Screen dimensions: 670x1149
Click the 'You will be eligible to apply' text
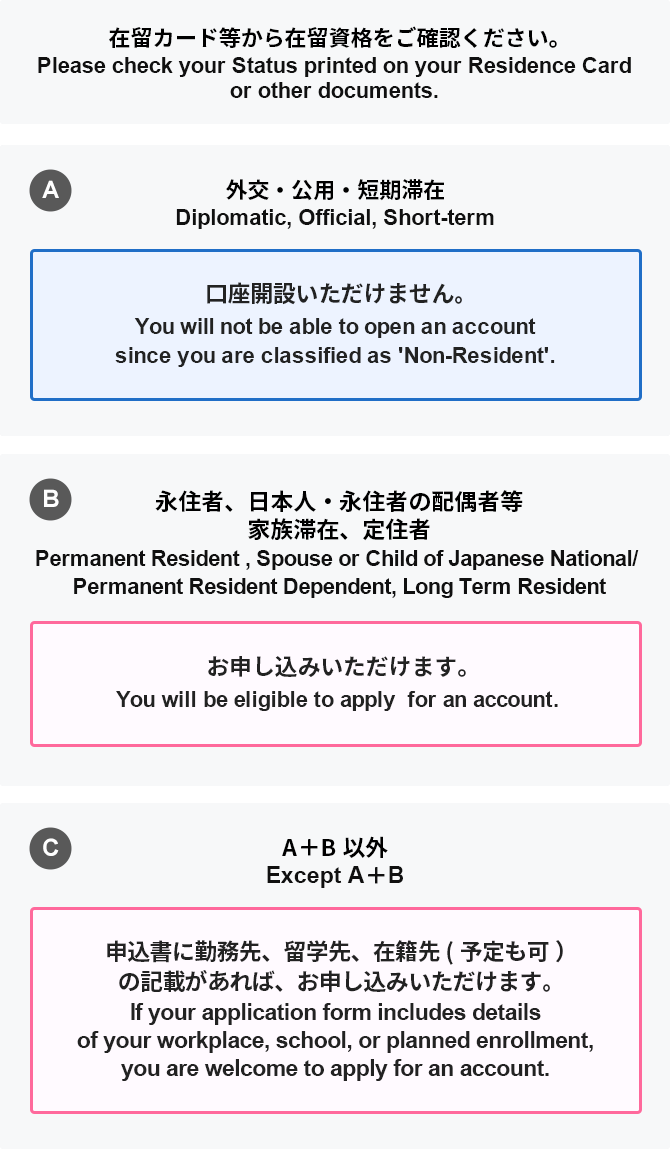(337, 700)
